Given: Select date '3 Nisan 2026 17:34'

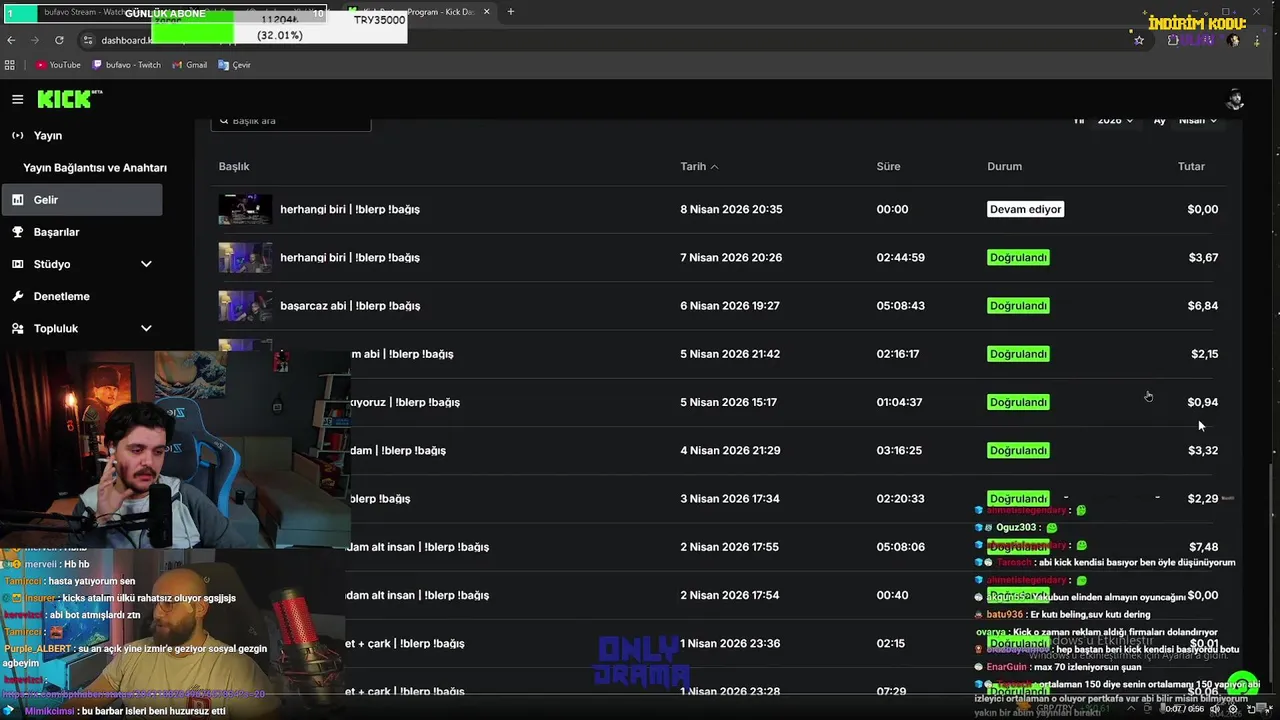Looking at the screenshot, I should [730, 498].
